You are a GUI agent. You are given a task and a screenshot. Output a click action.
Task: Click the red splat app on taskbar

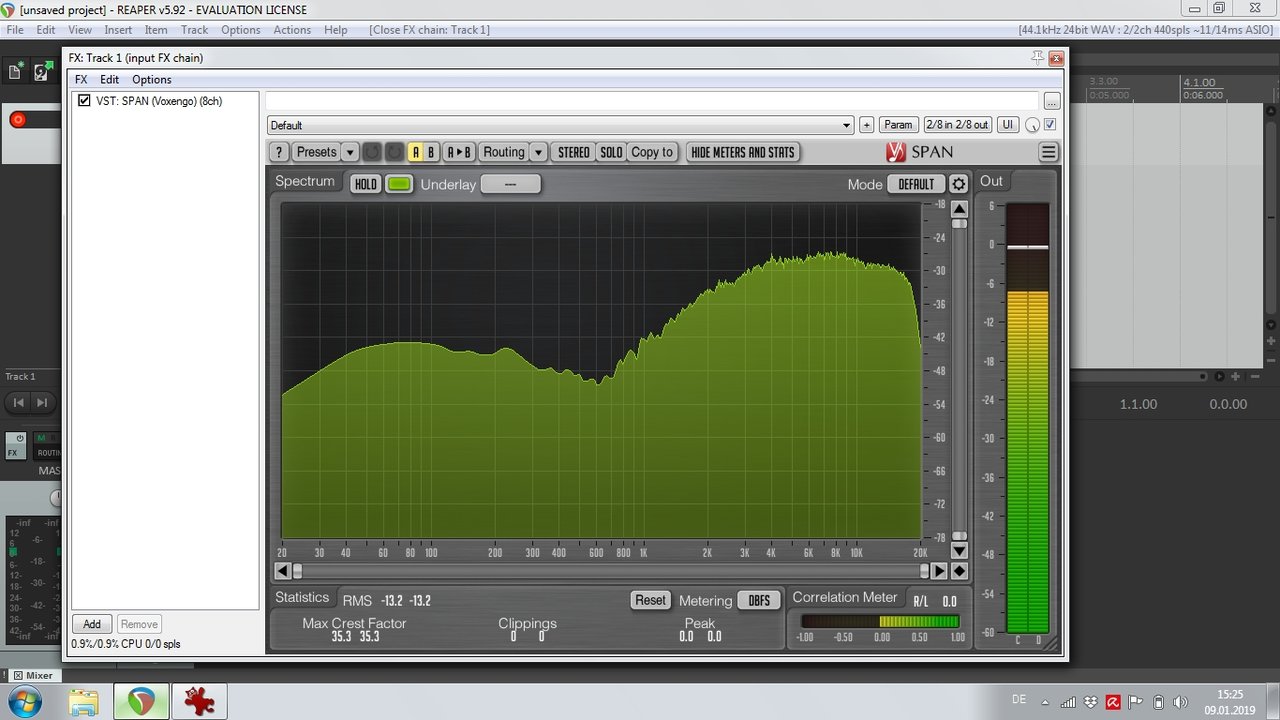pos(200,702)
